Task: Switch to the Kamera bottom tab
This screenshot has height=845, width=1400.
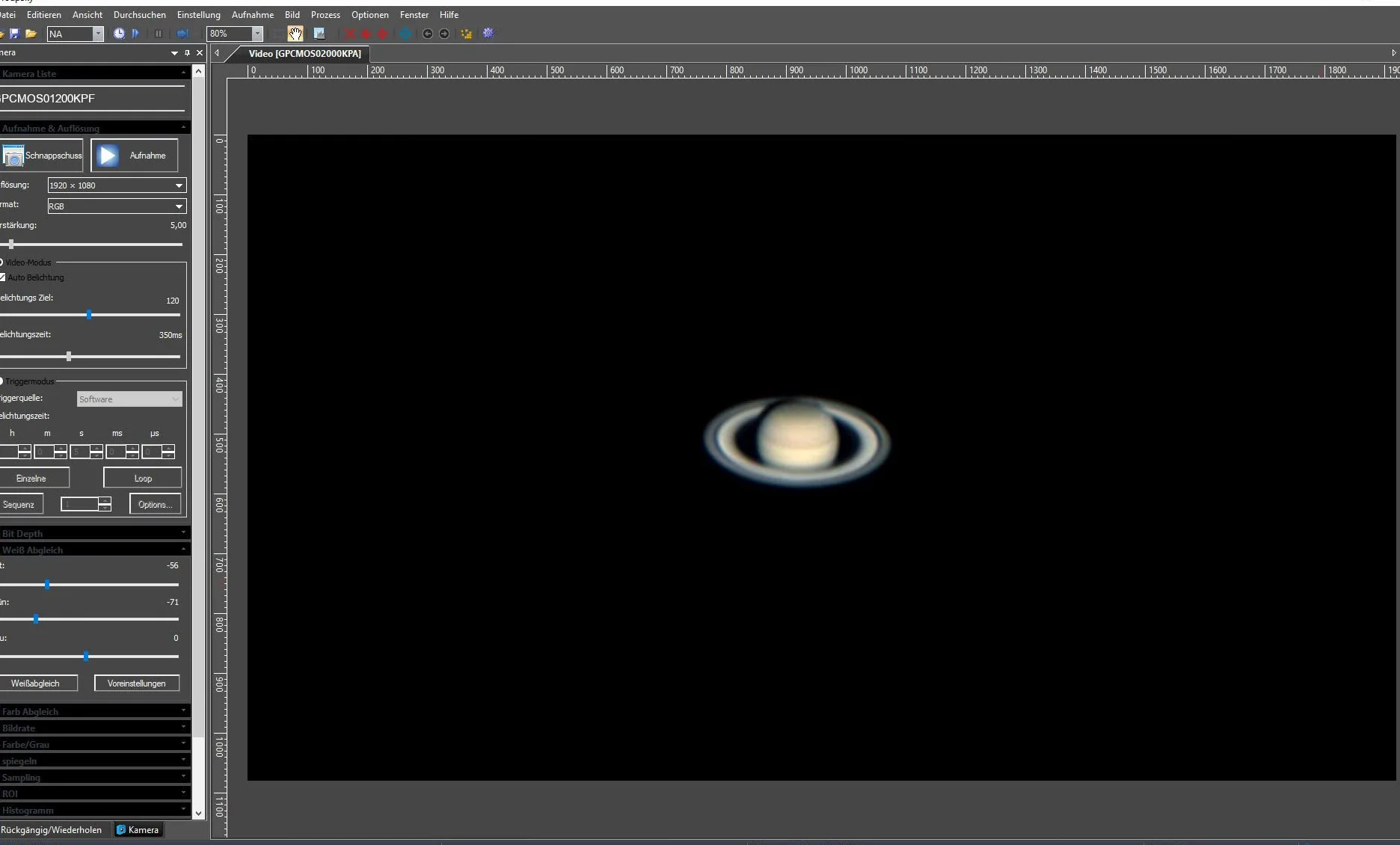Action: tap(138, 830)
